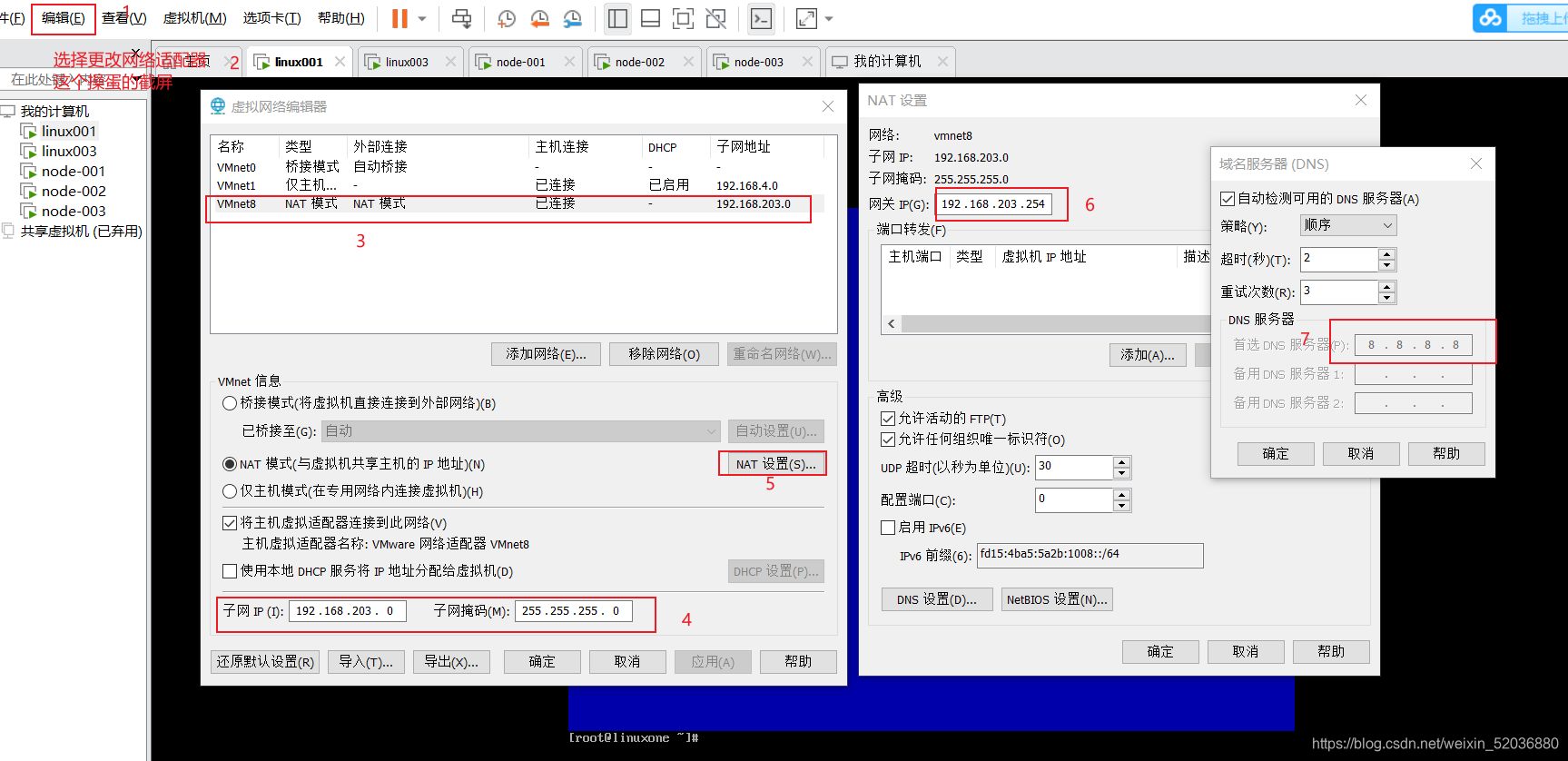Click the stretch guest display icon
This screenshot has height=761, width=1568.
[x=806, y=18]
